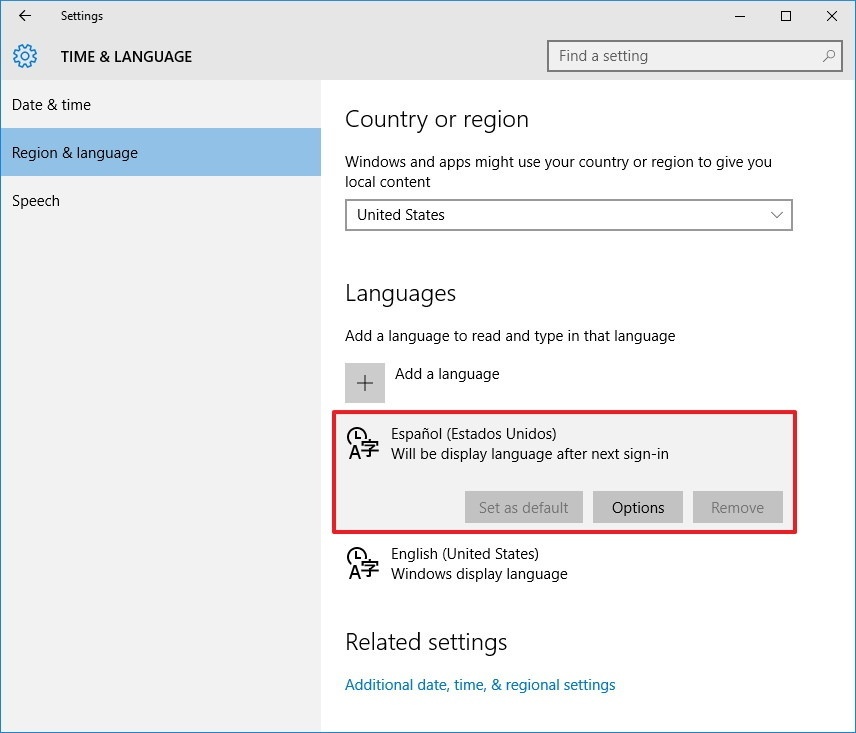Click the TIME & LANGUAGE heading
This screenshot has width=856, height=733.
pyautogui.click(x=126, y=57)
